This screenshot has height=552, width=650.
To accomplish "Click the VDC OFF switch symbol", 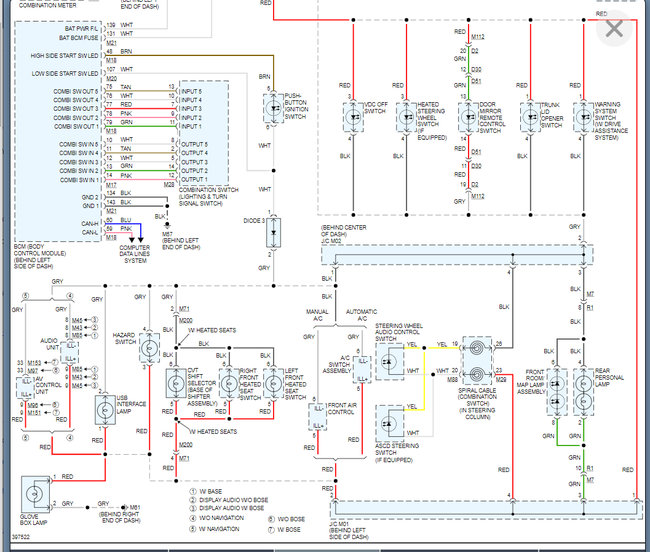I will pyautogui.click(x=353, y=117).
